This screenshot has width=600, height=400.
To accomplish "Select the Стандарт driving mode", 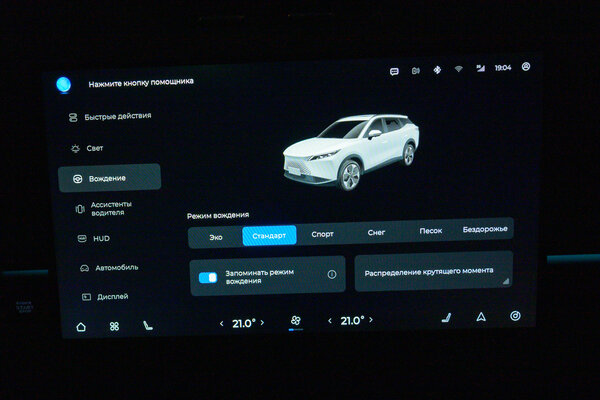I will [269, 236].
